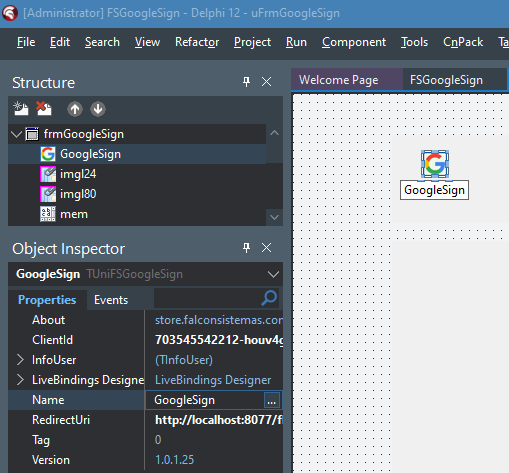Click the LiveBindings Designer link value

[x=213, y=380]
